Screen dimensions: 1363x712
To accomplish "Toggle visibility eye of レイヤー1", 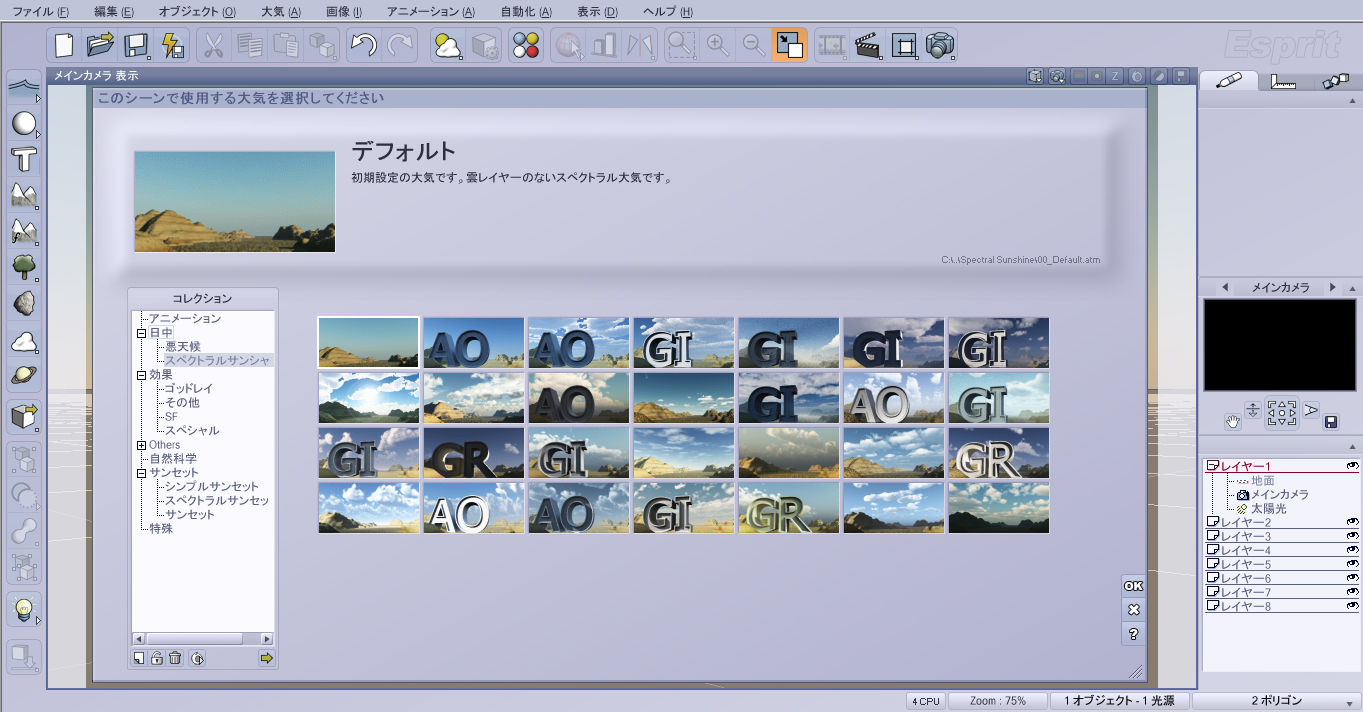I will 1352,466.
